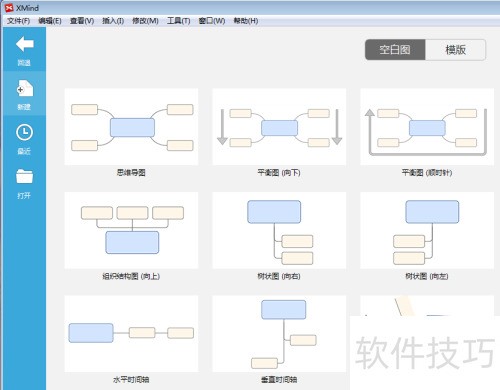Choose the 思维导图 mind map thumbnail

tap(131, 127)
